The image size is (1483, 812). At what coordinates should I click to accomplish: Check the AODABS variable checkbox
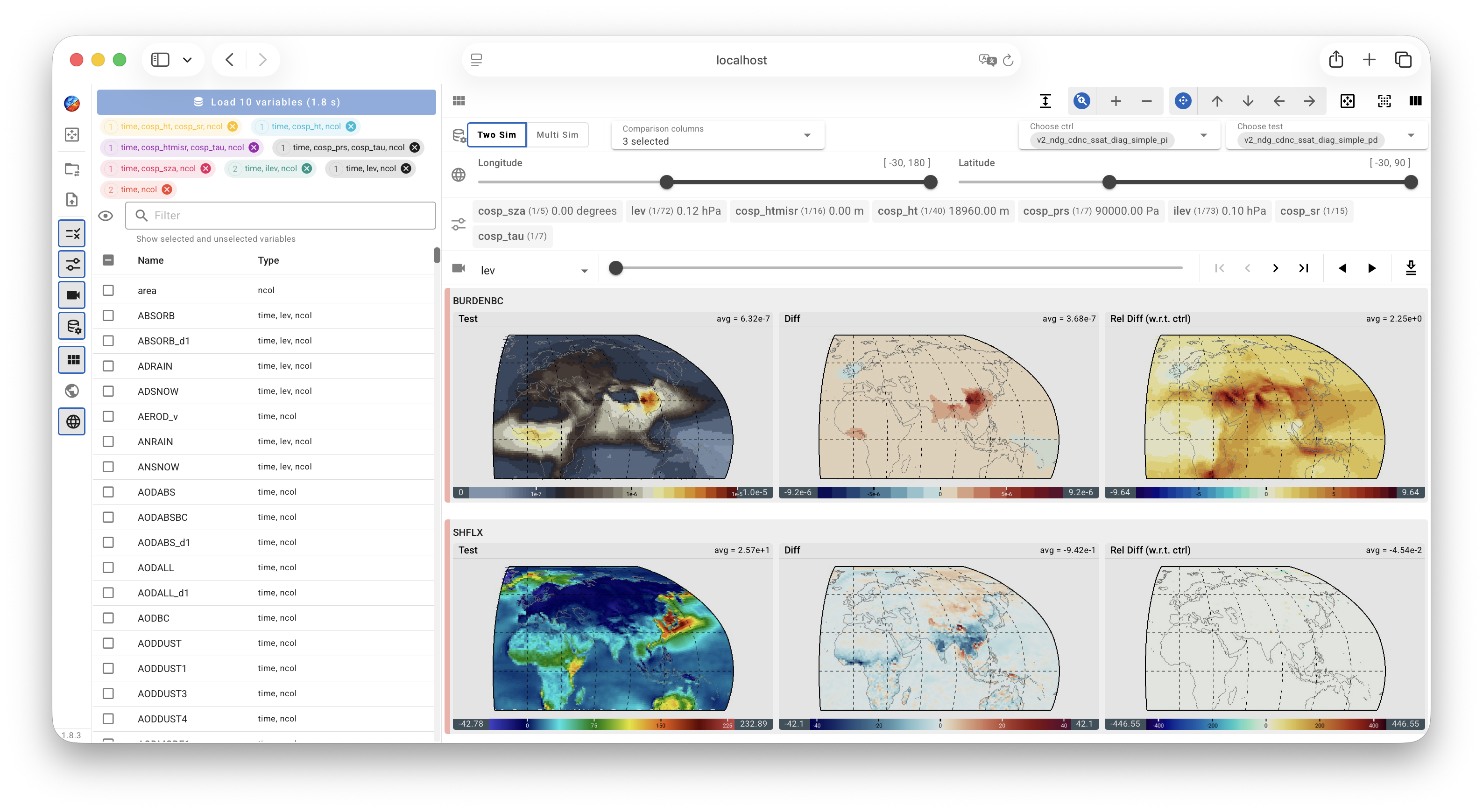click(108, 492)
